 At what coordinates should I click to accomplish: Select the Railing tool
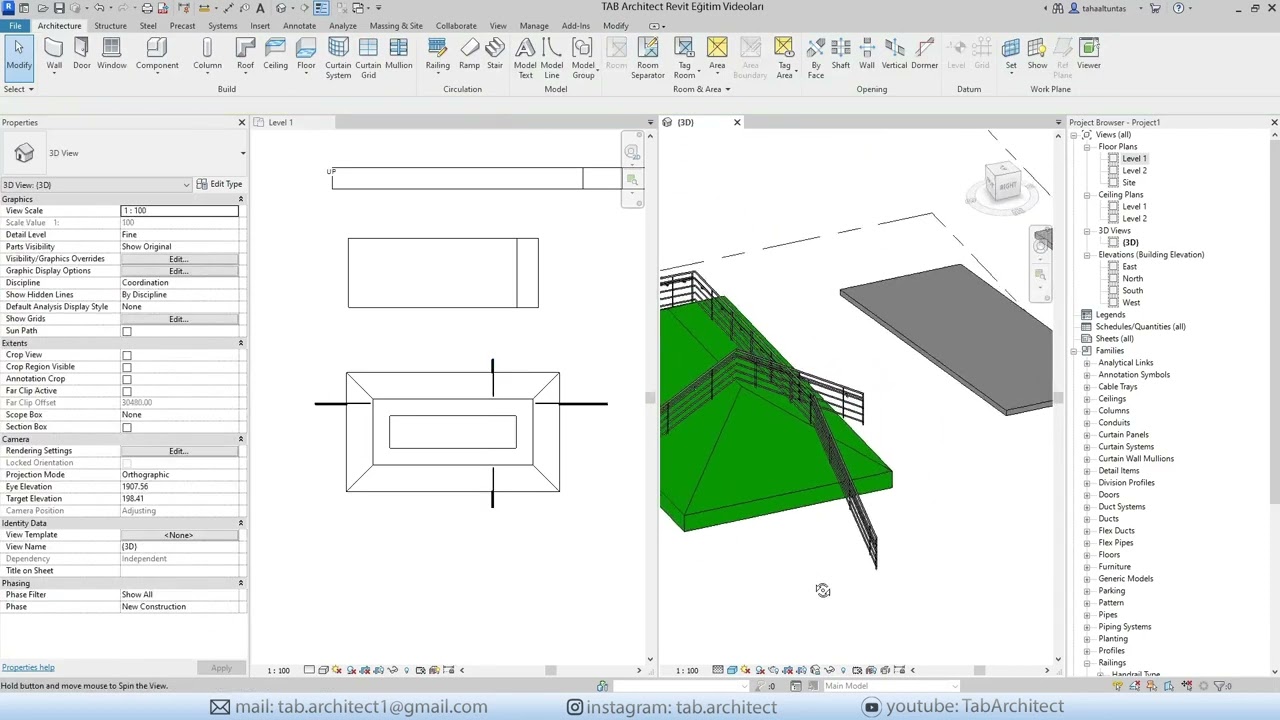coord(437,54)
